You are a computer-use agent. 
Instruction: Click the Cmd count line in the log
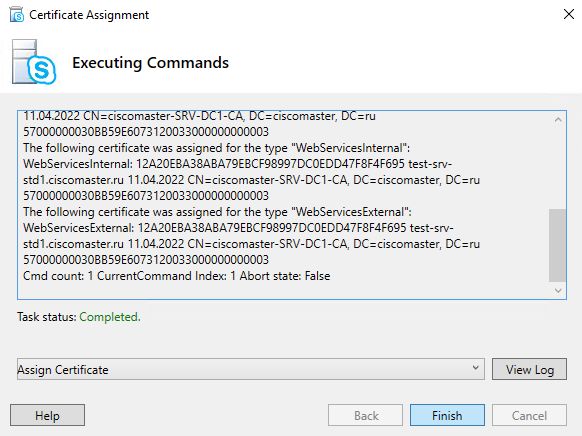[177, 276]
